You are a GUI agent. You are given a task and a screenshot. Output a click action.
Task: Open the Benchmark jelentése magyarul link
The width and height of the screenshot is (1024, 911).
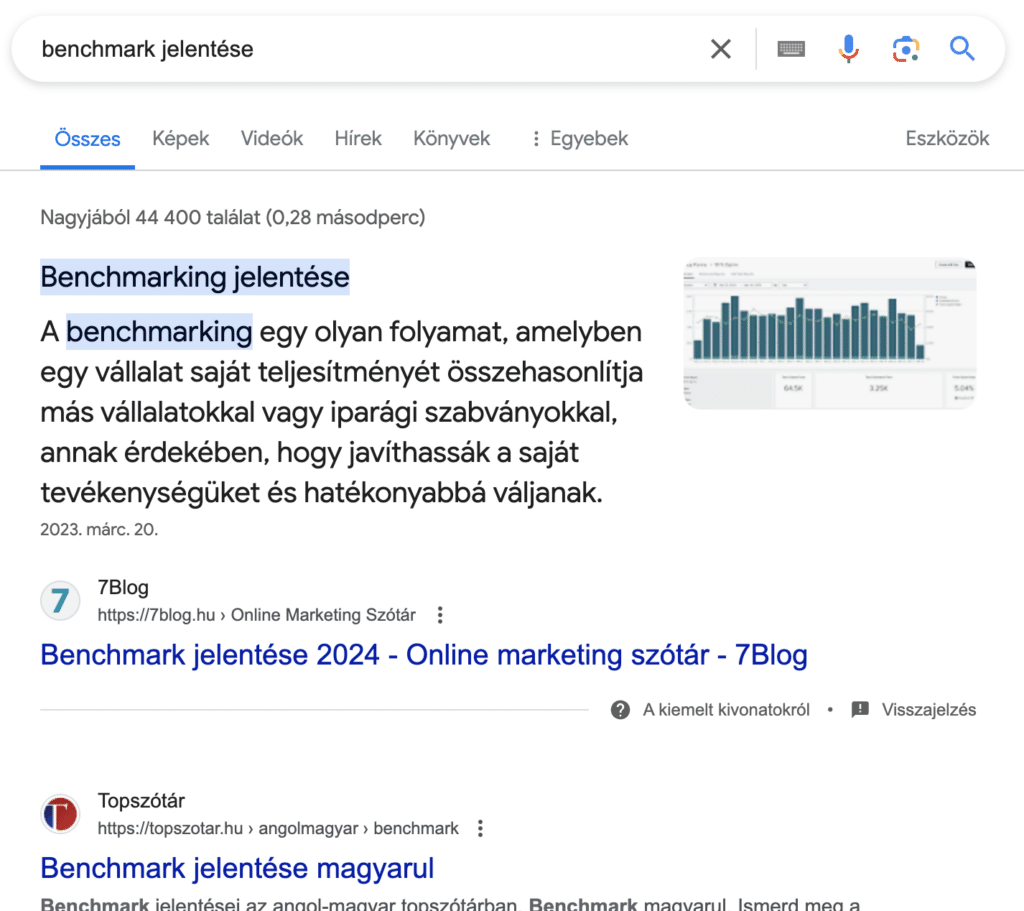coord(237,868)
